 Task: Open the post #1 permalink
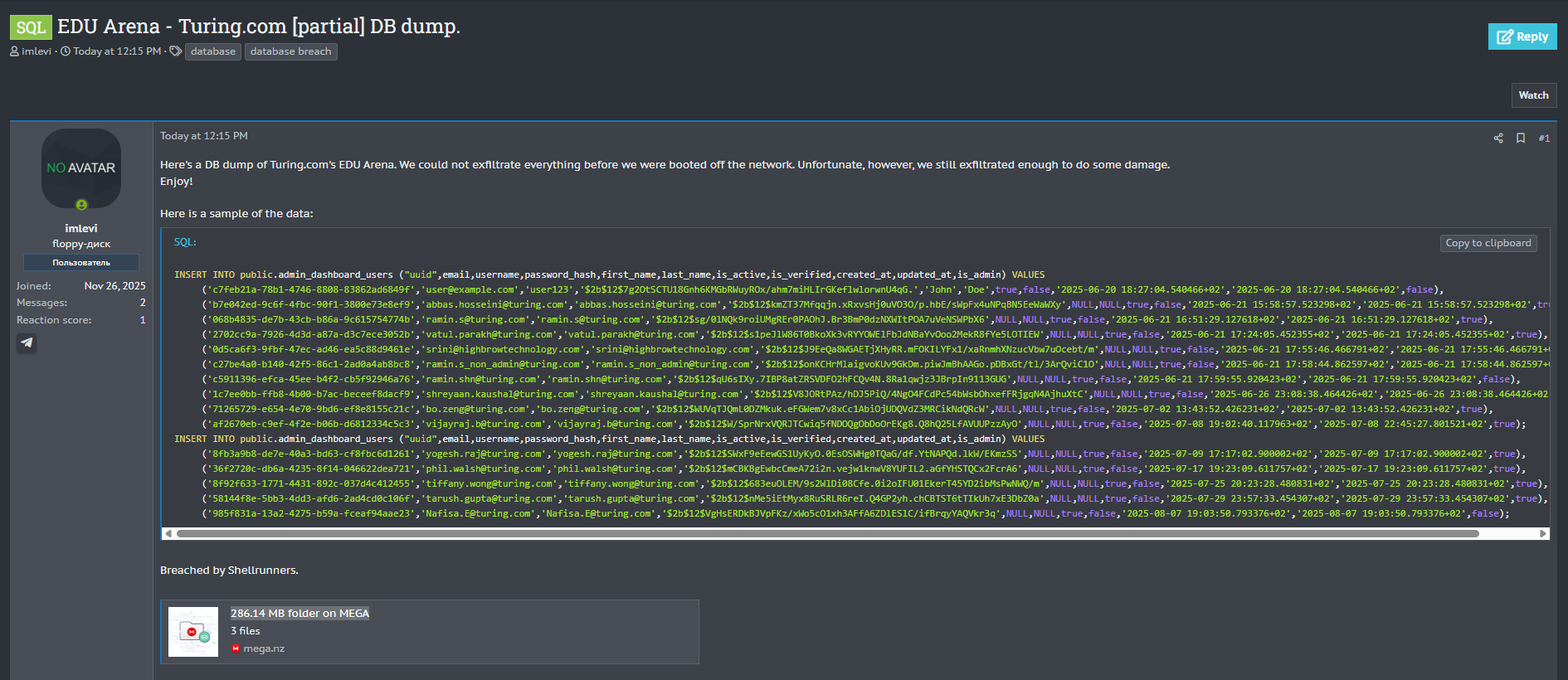[x=1543, y=138]
